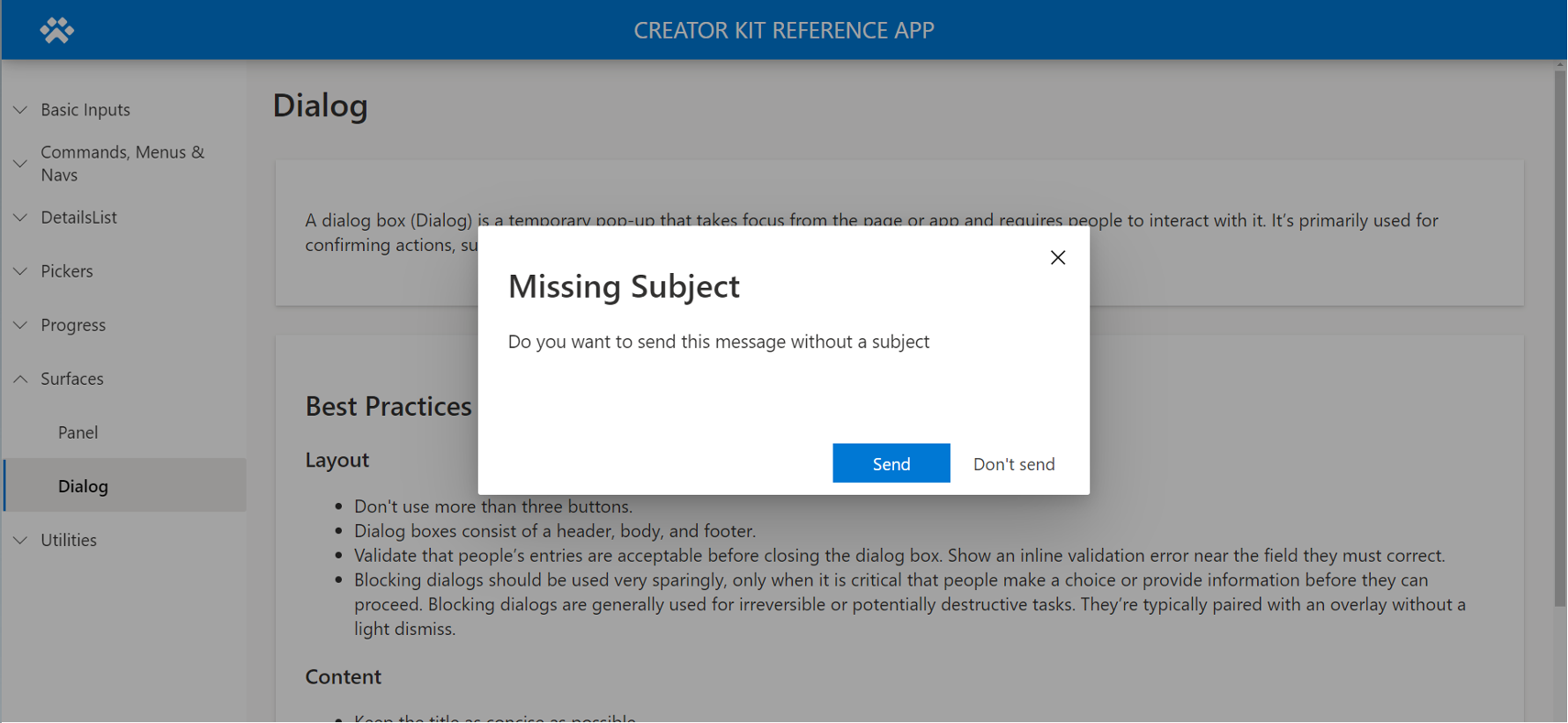Expand the Progress chevron
The width and height of the screenshot is (1568, 723).
[x=20, y=325]
